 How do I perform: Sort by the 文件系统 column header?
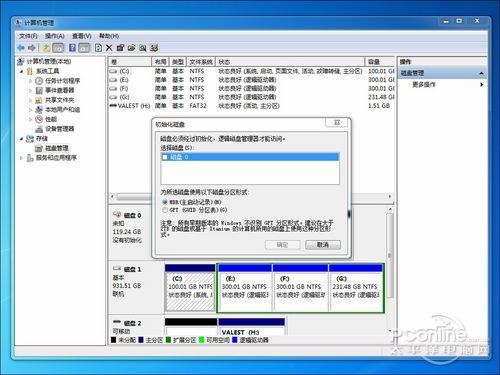click(x=201, y=62)
